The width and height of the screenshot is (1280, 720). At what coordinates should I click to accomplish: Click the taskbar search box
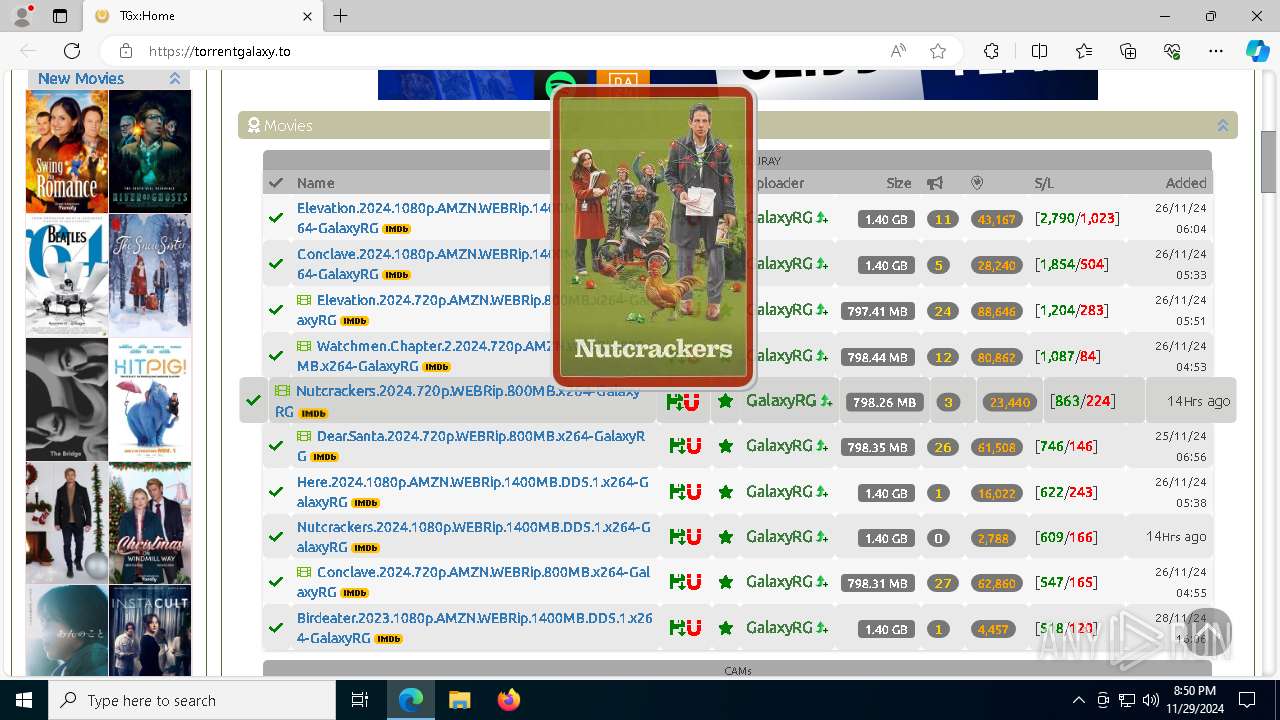192,700
